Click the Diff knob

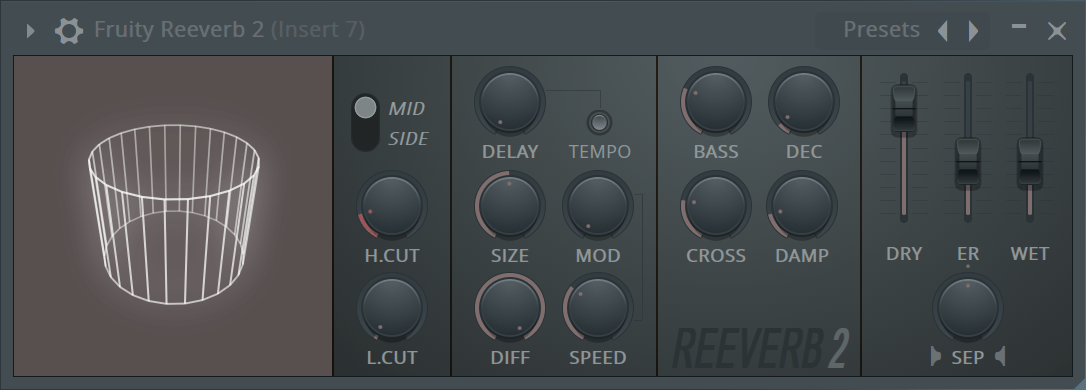(510, 308)
